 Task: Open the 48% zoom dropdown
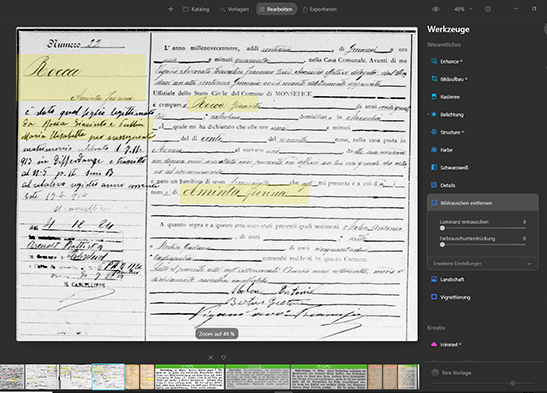coord(463,9)
